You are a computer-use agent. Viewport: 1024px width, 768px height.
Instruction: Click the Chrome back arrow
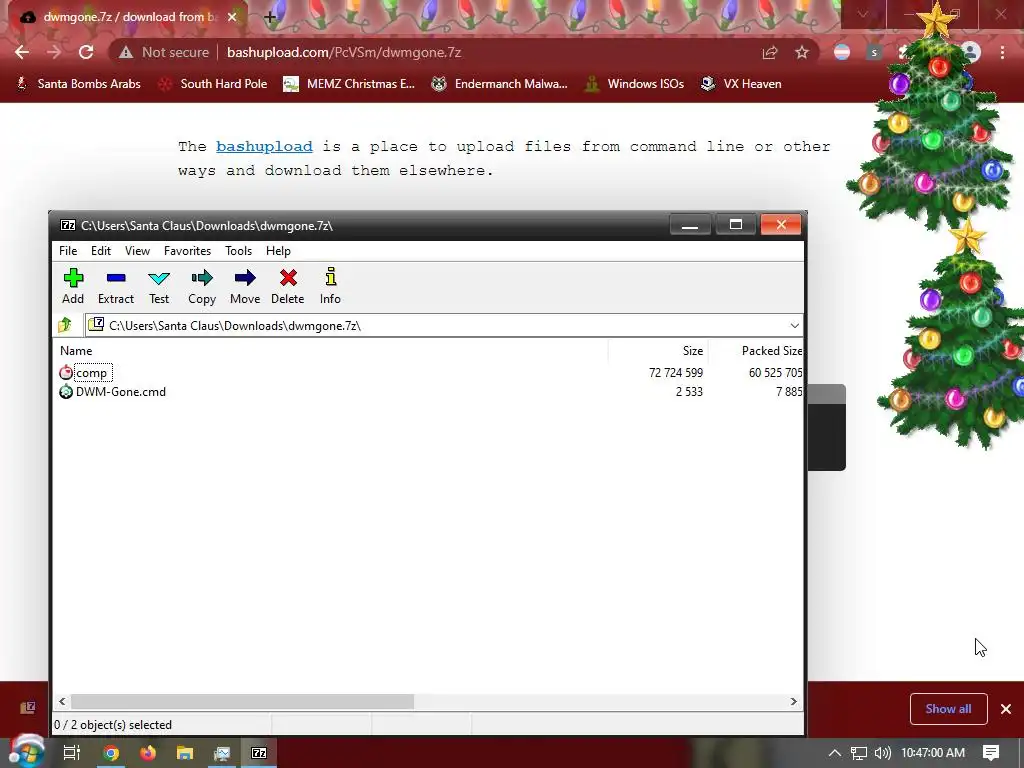tap(22, 52)
